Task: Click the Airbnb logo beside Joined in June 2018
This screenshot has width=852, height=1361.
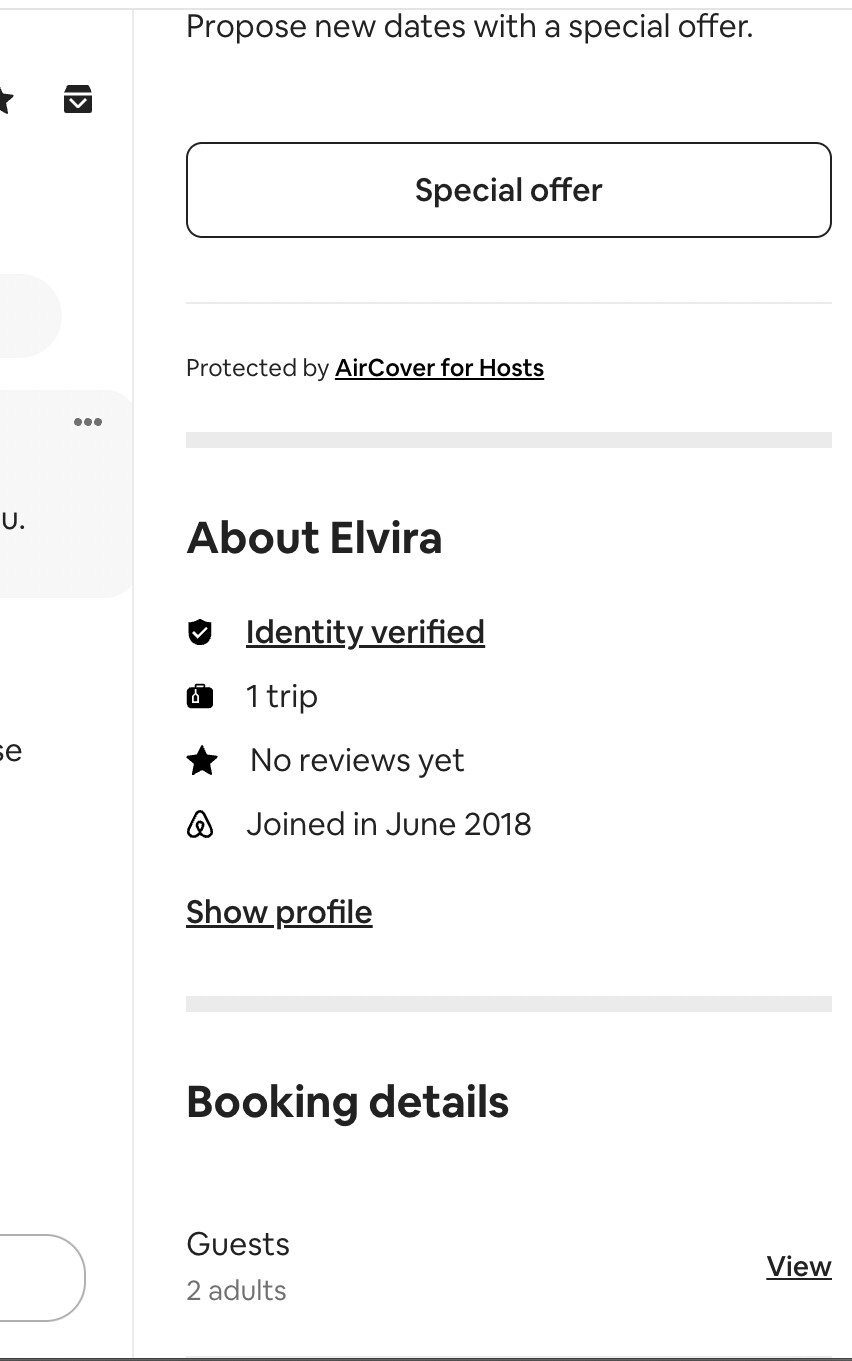Action: pyautogui.click(x=200, y=825)
